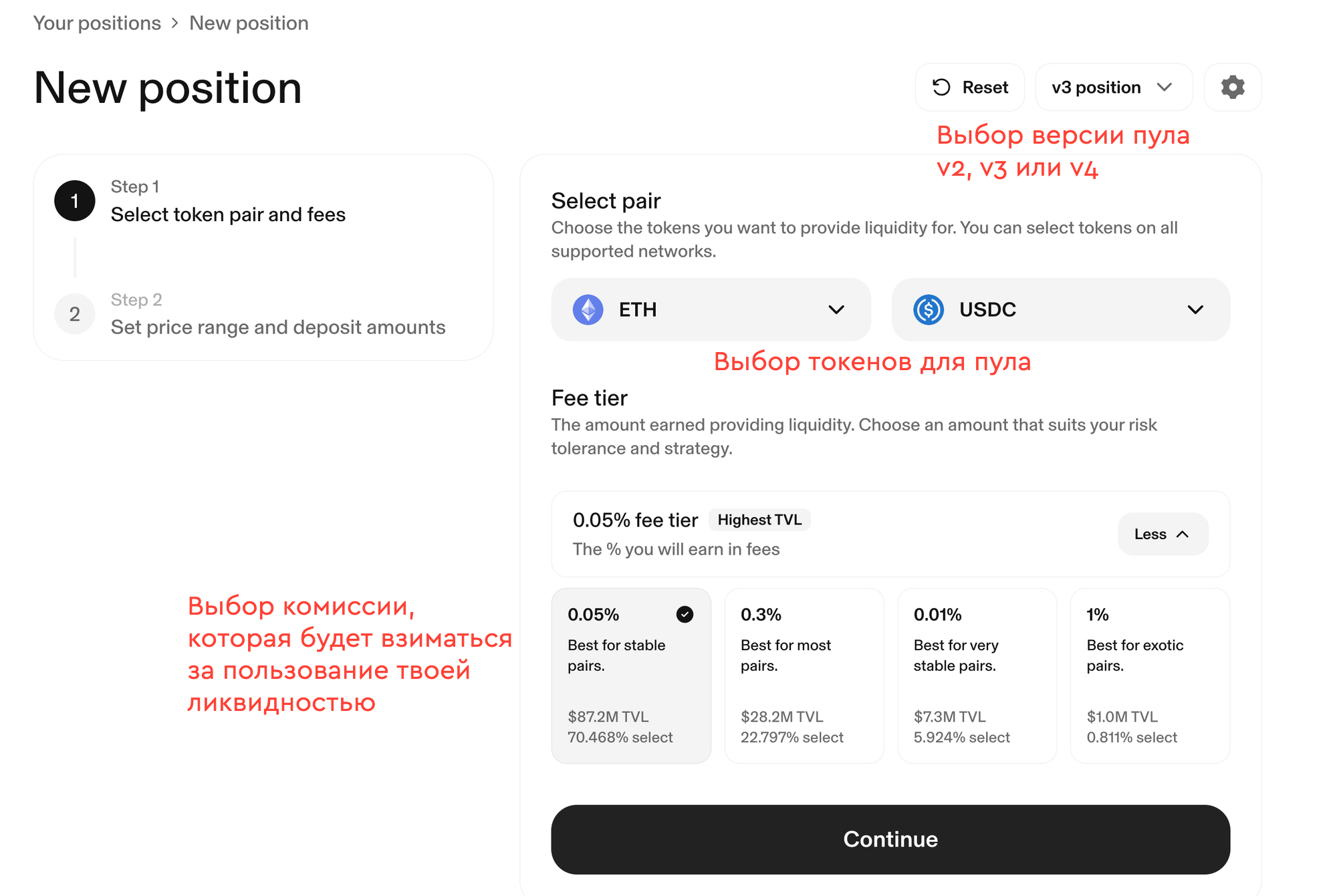Click the checkmark on 0.05% tier
Image resolution: width=1337 pixels, height=896 pixels.
pyautogui.click(x=685, y=614)
